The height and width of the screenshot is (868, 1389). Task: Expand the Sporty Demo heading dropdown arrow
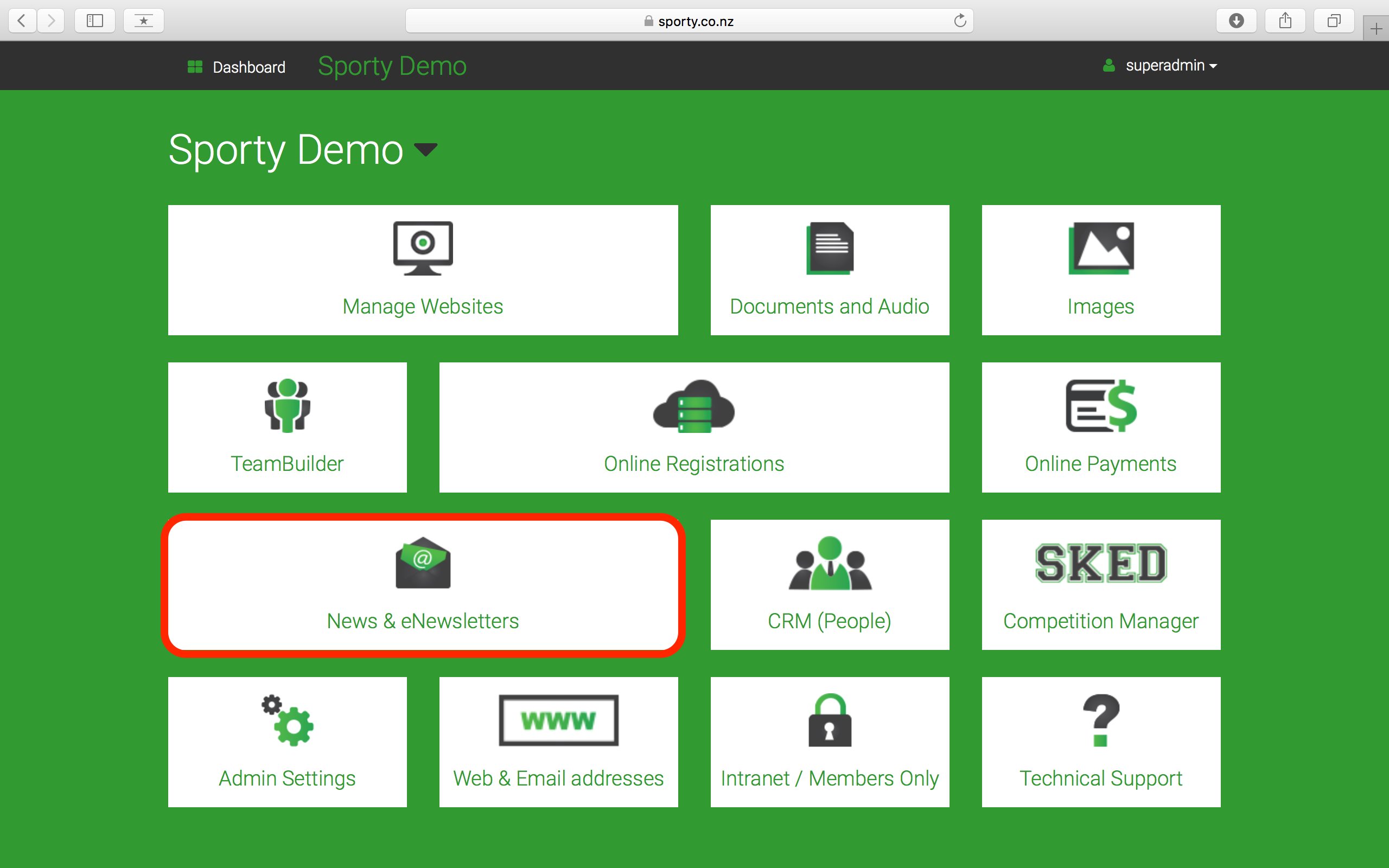coord(426,150)
